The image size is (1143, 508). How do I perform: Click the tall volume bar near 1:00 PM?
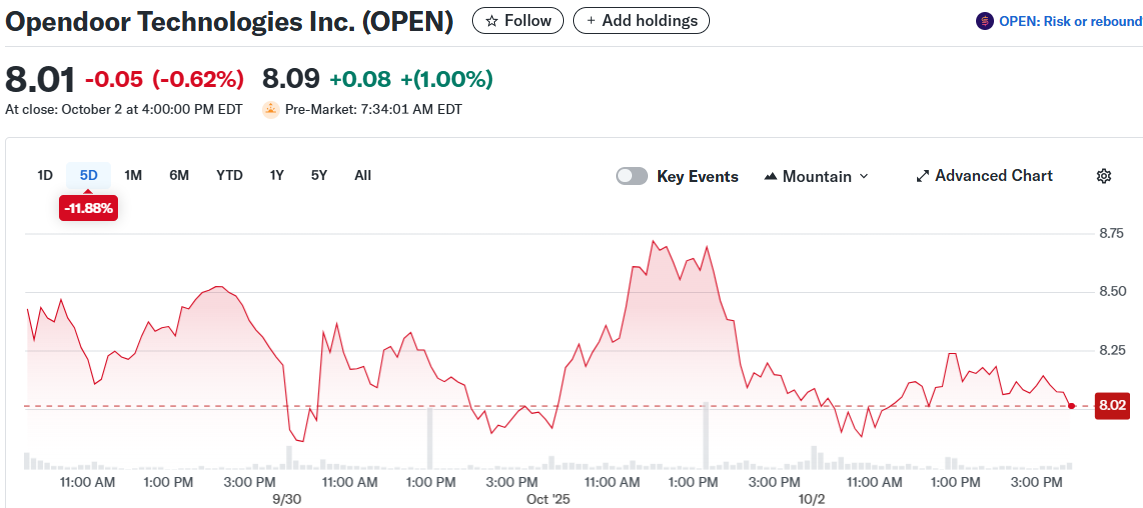point(431,438)
